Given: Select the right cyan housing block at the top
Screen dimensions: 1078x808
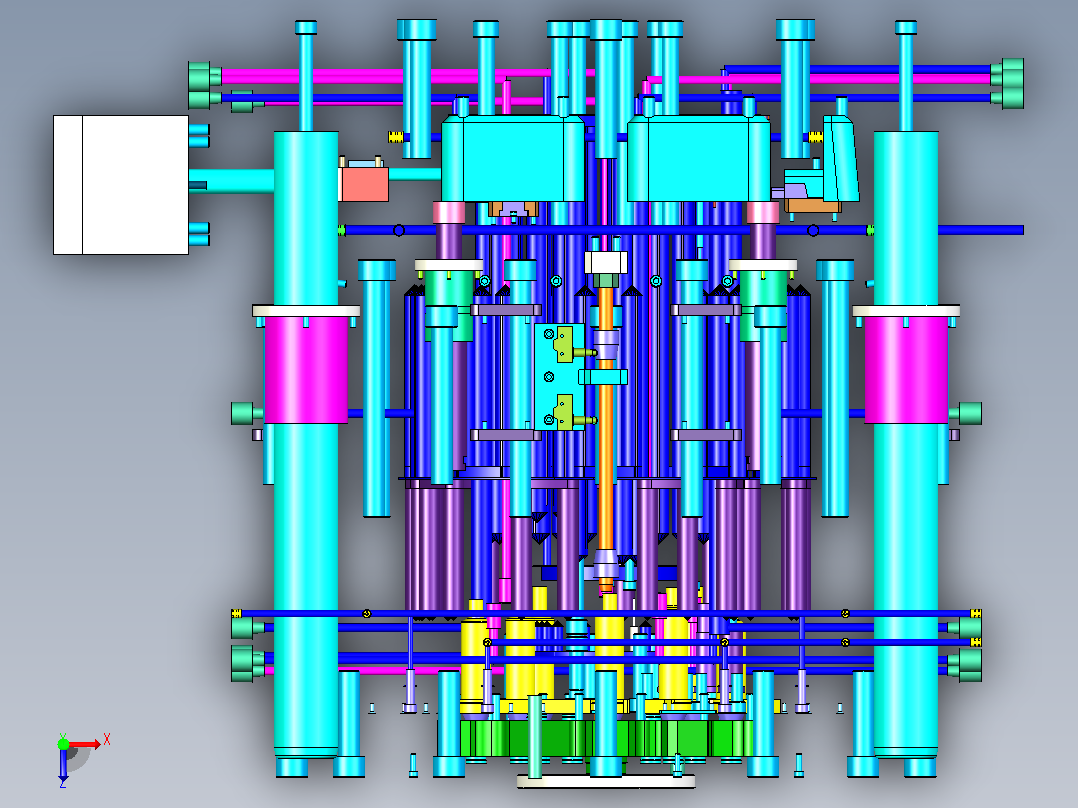Looking at the screenshot, I should click(x=698, y=159).
